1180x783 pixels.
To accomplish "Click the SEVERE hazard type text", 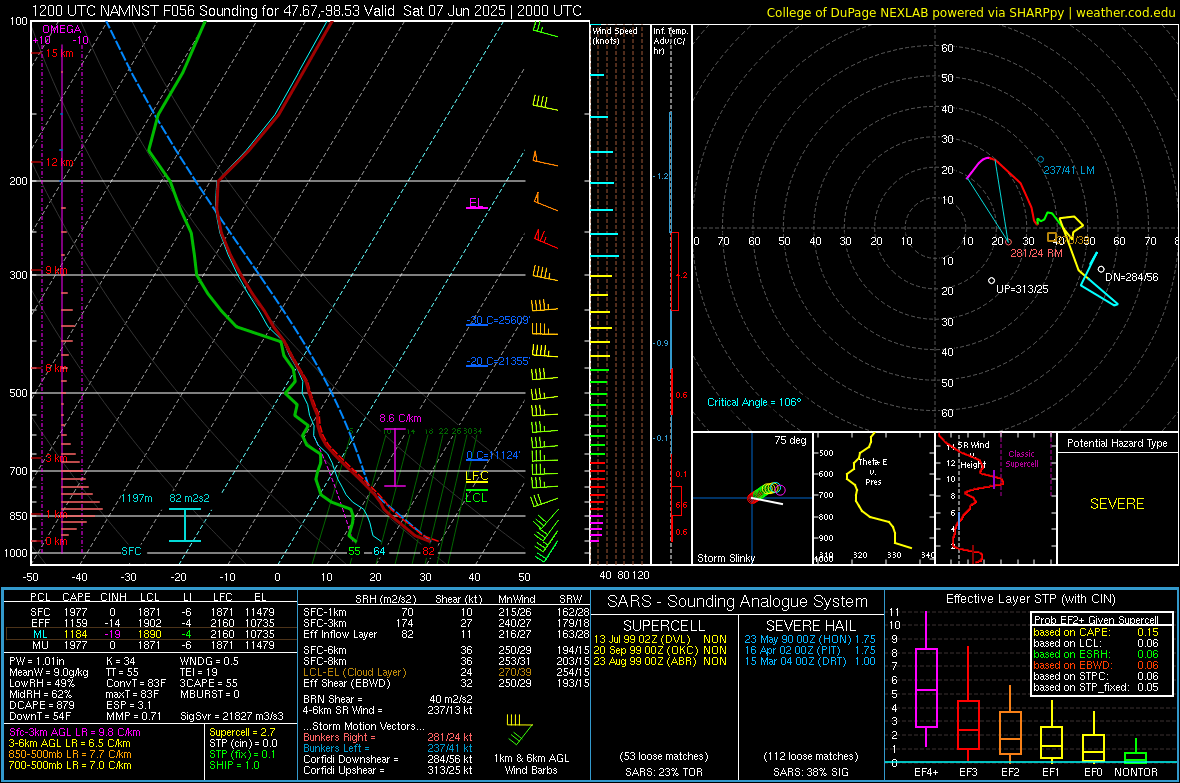I will coord(1117,504).
